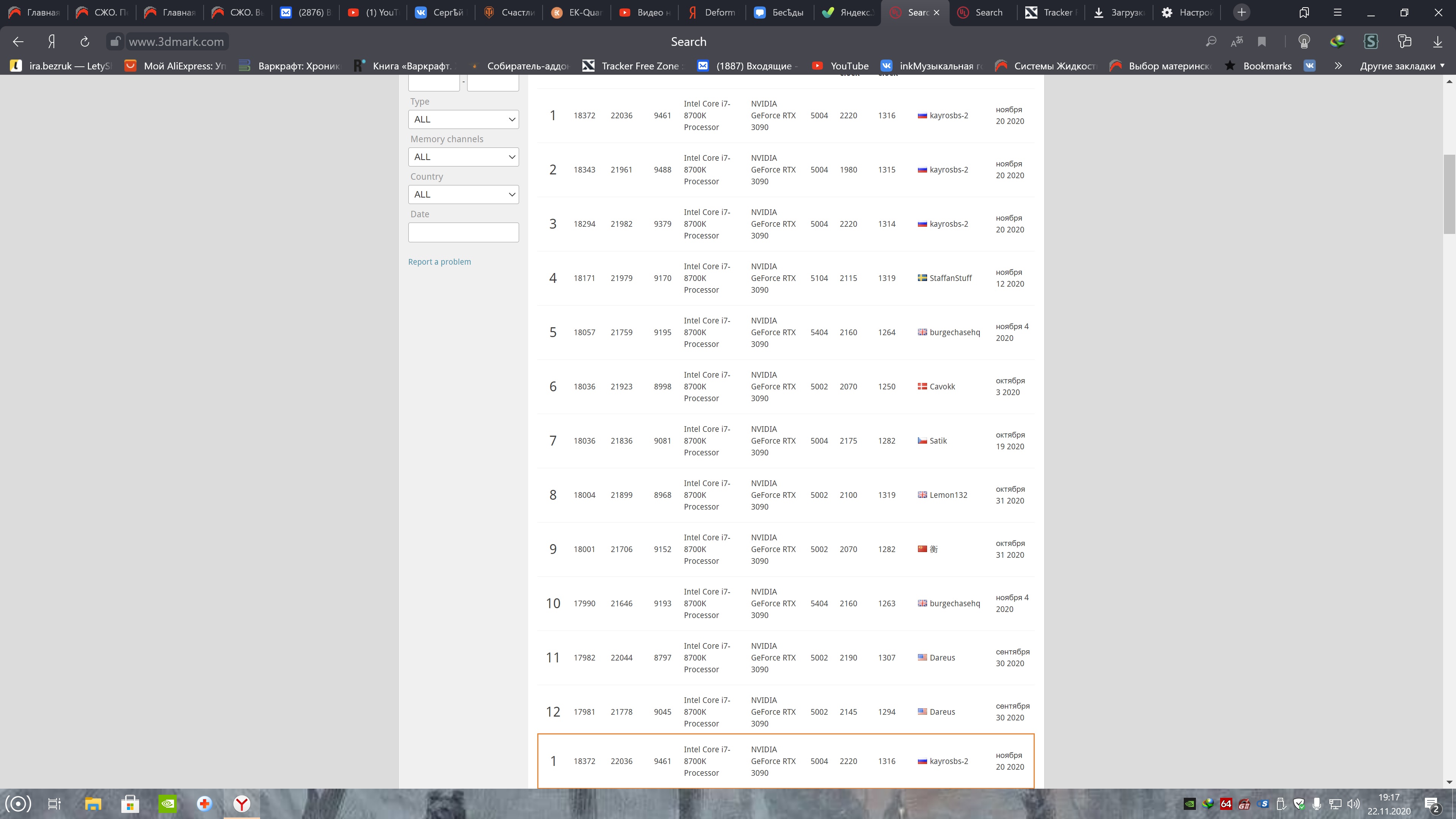
Task: Click the browser back arrow
Action: coord(18,41)
